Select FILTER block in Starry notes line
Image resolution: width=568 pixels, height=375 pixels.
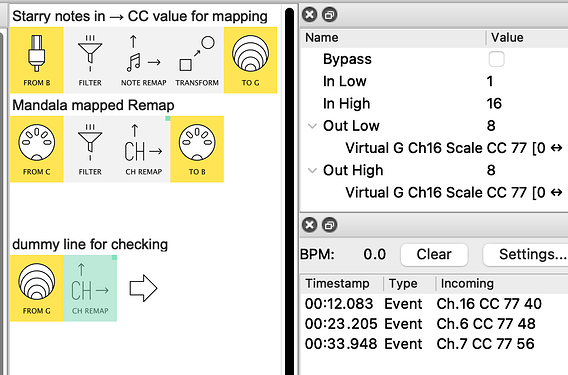click(x=90, y=60)
